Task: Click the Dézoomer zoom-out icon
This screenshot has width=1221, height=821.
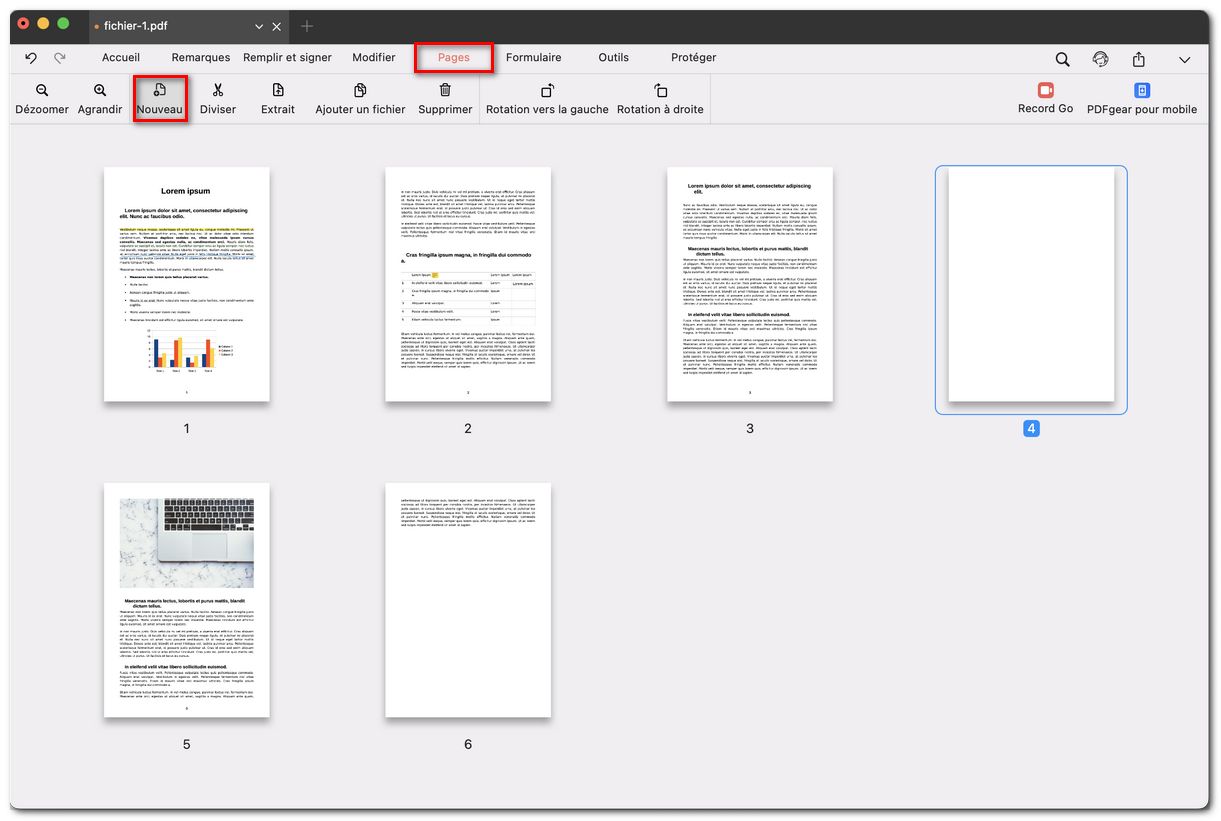Action: (42, 91)
